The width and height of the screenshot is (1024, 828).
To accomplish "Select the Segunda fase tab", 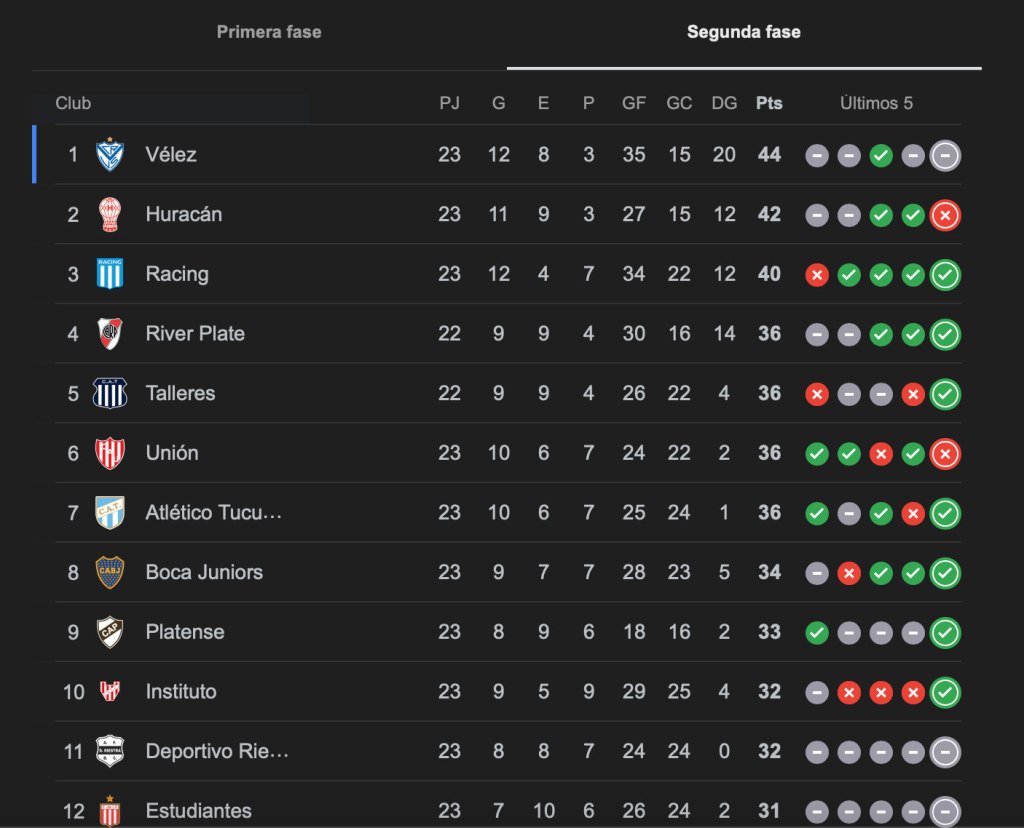I will (743, 32).
